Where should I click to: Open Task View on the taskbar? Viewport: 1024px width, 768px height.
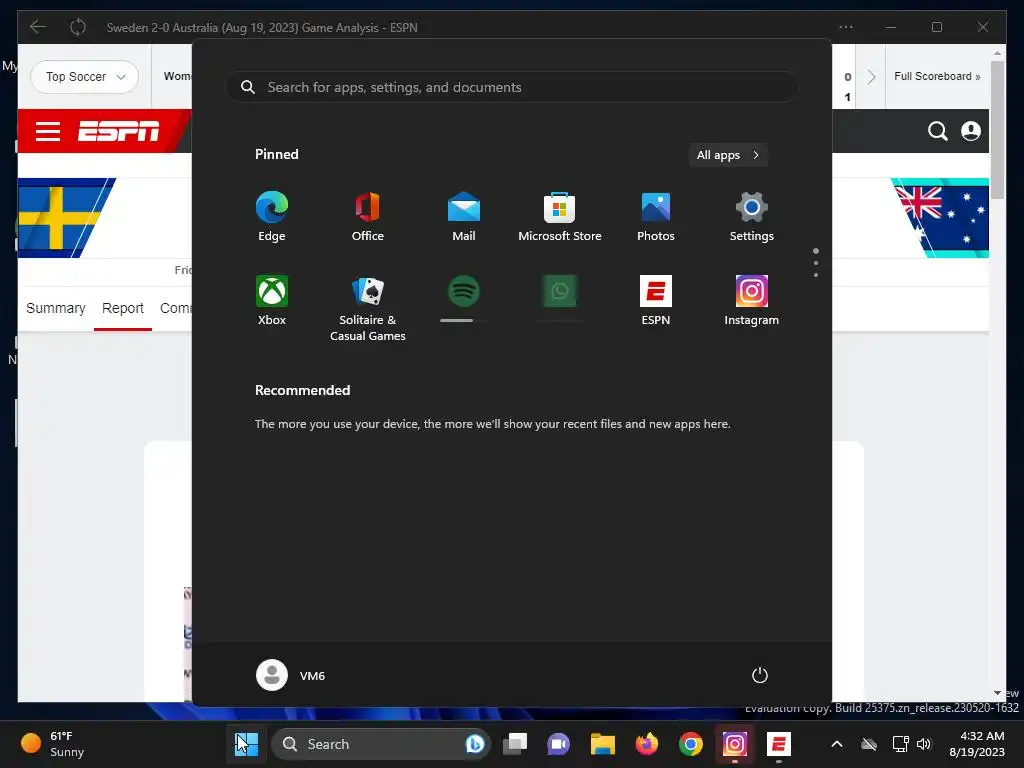[515, 744]
